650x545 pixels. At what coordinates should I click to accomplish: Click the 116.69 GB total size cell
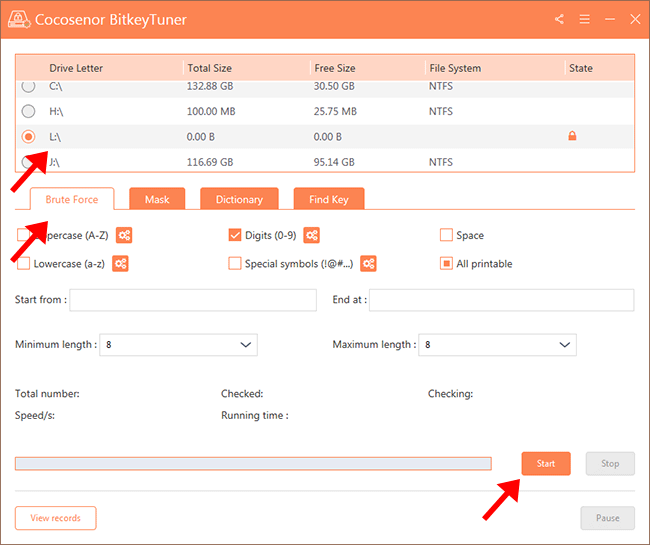[210, 162]
